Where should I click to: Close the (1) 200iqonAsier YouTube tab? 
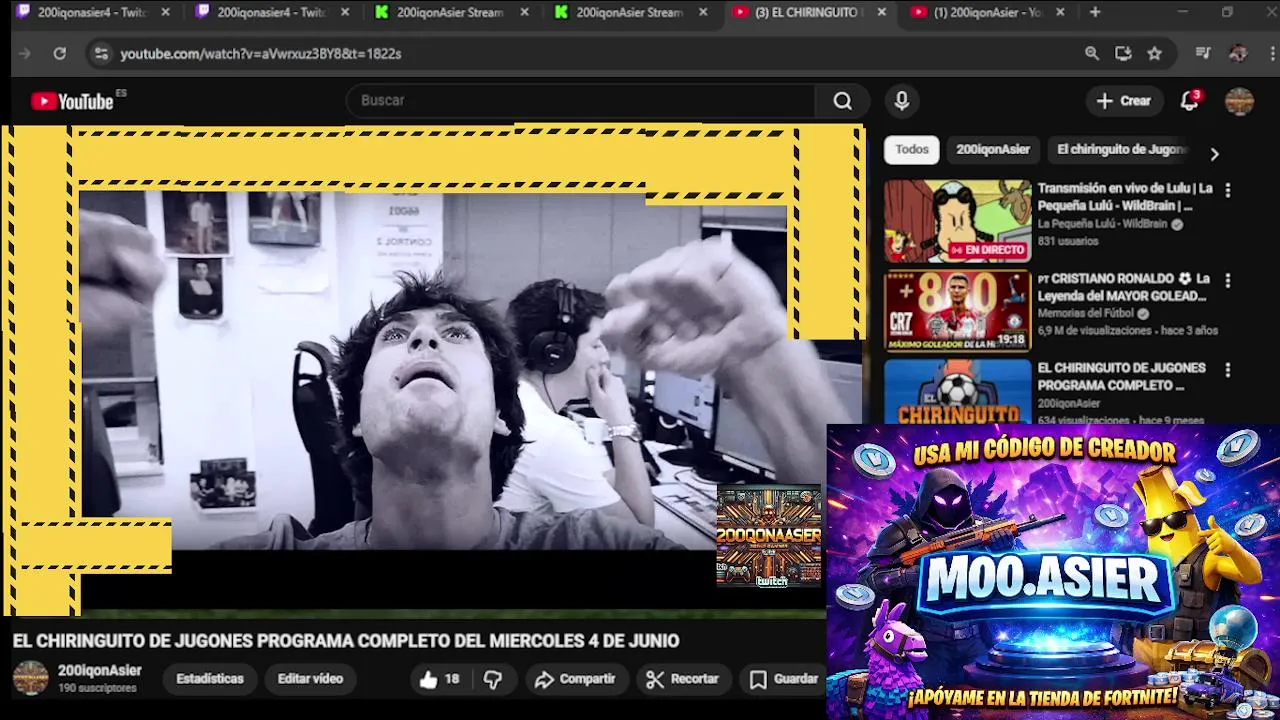coord(1060,12)
